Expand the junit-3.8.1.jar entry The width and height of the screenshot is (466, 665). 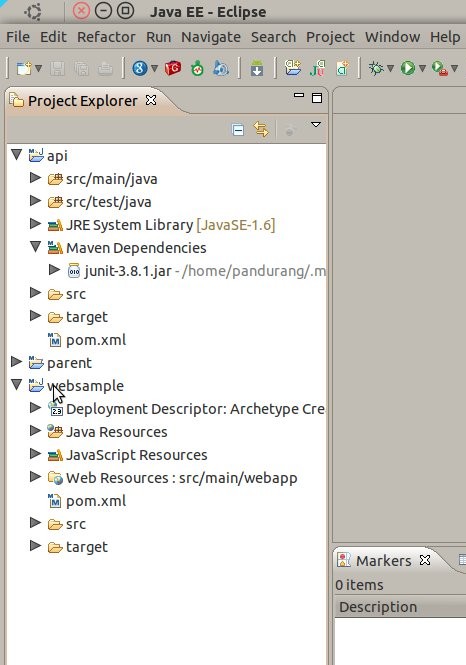[x=54, y=269]
